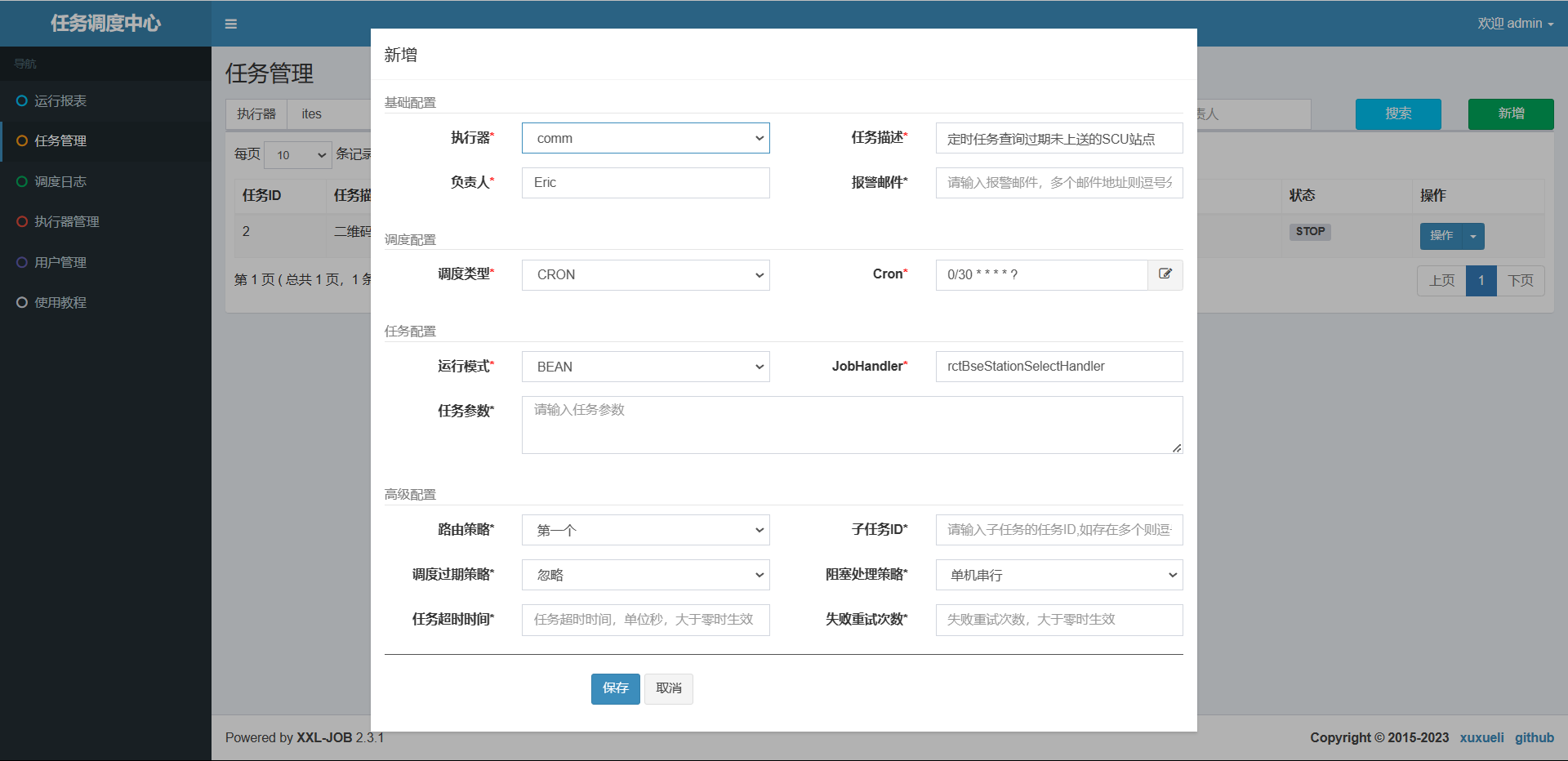Click the circle icon beside 执行器管理

click(22, 221)
